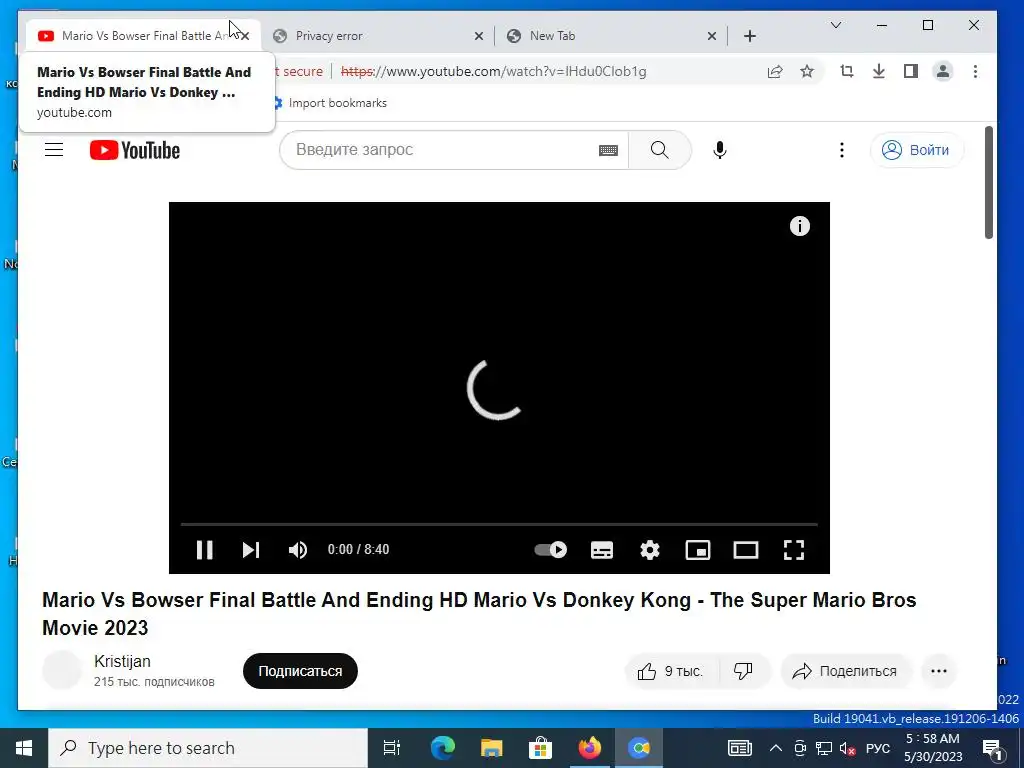Open the taskbar clock and date
The height and width of the screenshot is (768, 1024).
point(933,748)
